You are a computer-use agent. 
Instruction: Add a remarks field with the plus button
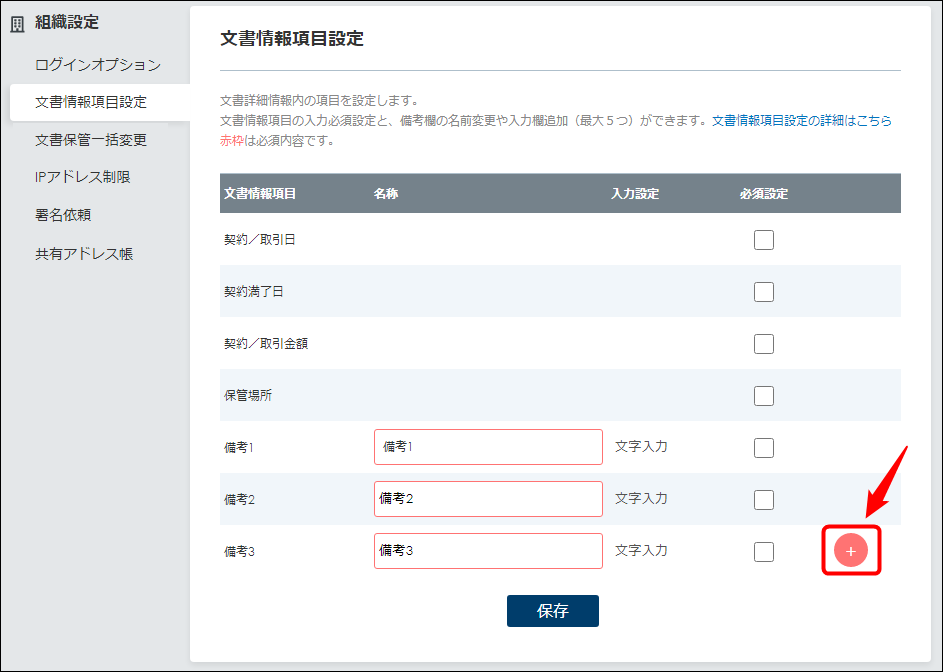[850, 550]
